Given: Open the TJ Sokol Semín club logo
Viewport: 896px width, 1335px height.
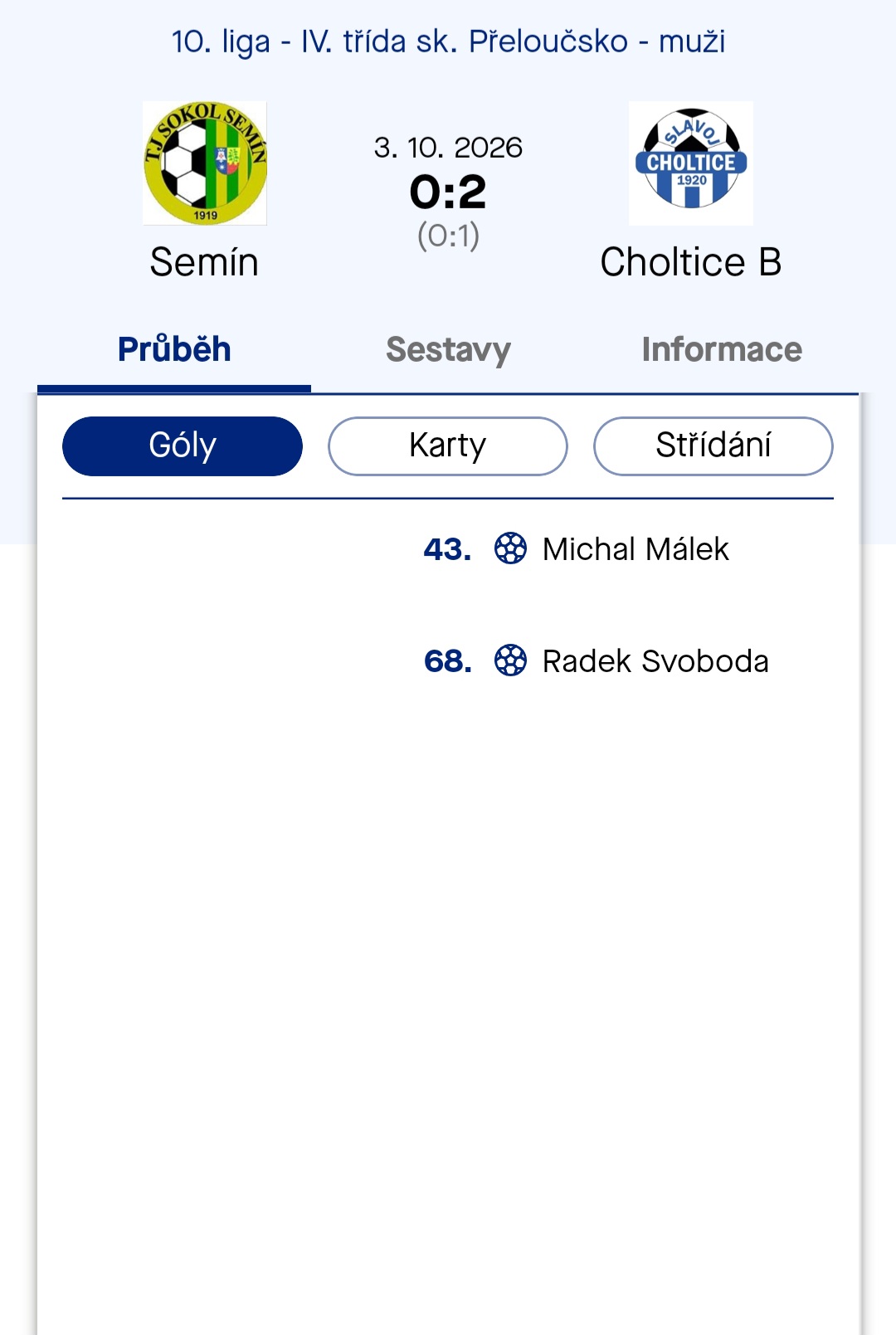Looking at the screenshot, I should (205, 163).
